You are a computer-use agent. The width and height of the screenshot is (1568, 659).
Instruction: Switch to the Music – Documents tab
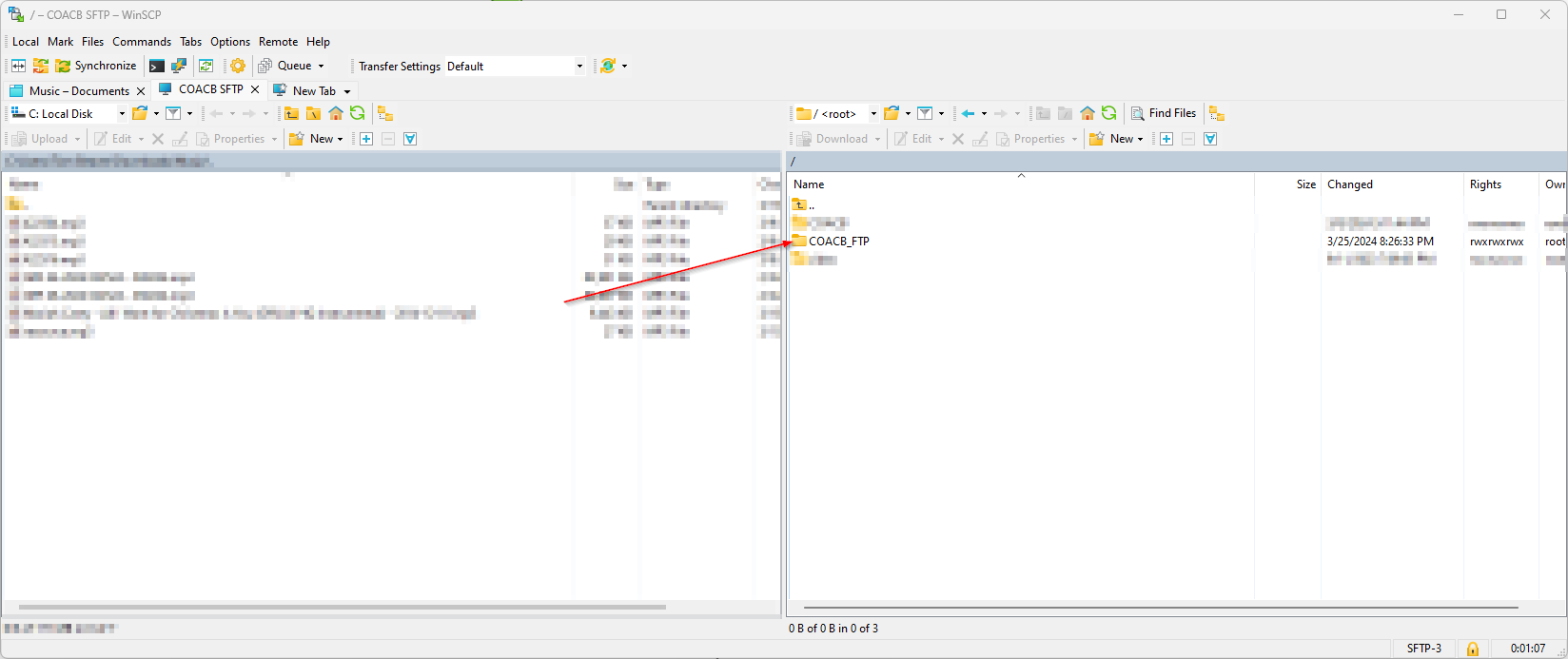pyautogui.click(x=78, y=90)
